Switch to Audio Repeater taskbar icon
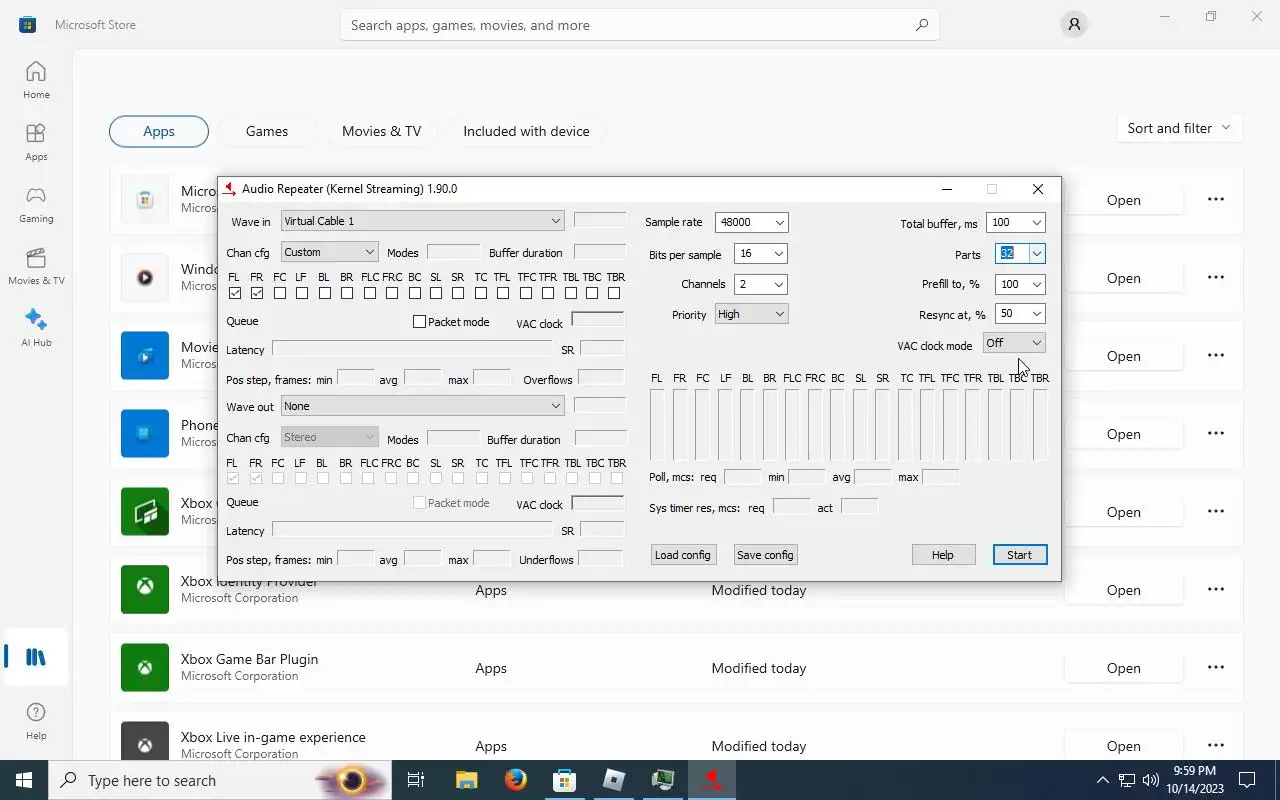The image size is (1280, 800). (x=712, y=780)
